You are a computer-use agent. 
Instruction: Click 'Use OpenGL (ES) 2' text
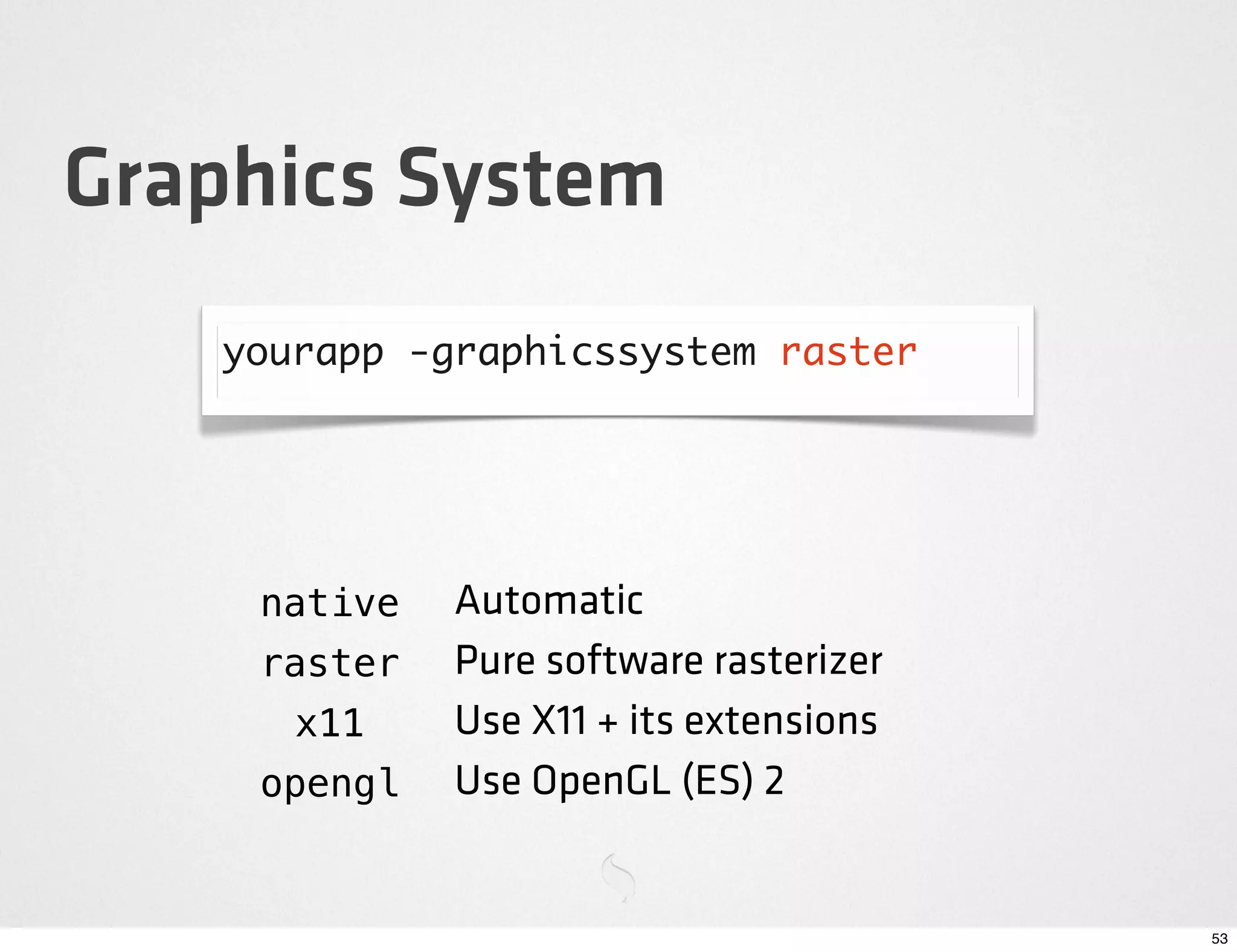click(x=620, y=780)
